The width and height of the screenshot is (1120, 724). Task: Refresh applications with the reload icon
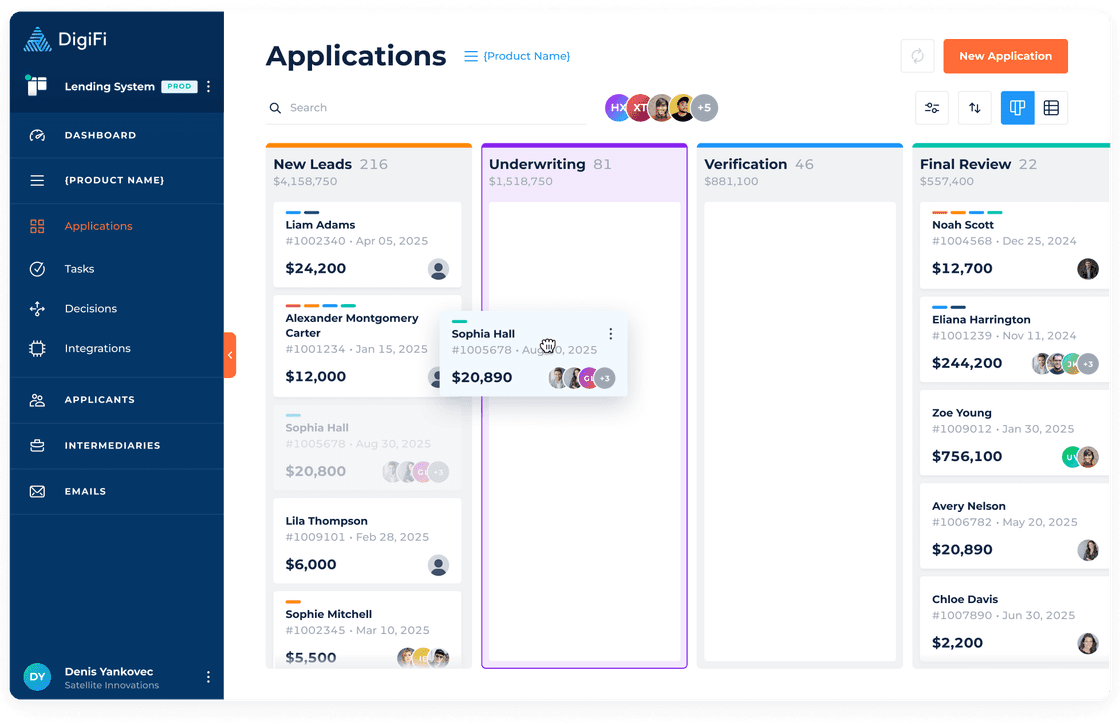917,56
